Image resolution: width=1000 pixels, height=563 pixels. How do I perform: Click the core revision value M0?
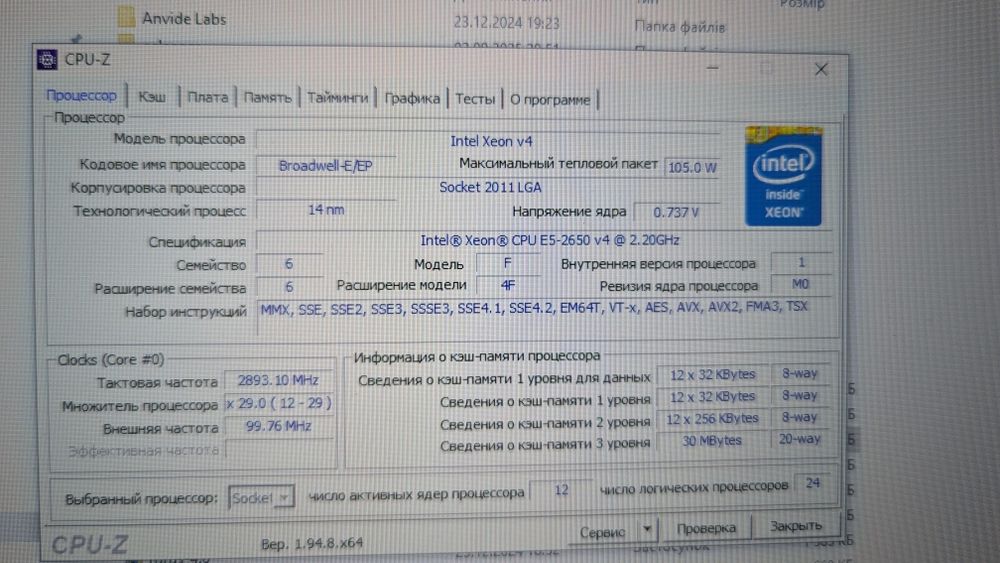click(x=800, y=284)
